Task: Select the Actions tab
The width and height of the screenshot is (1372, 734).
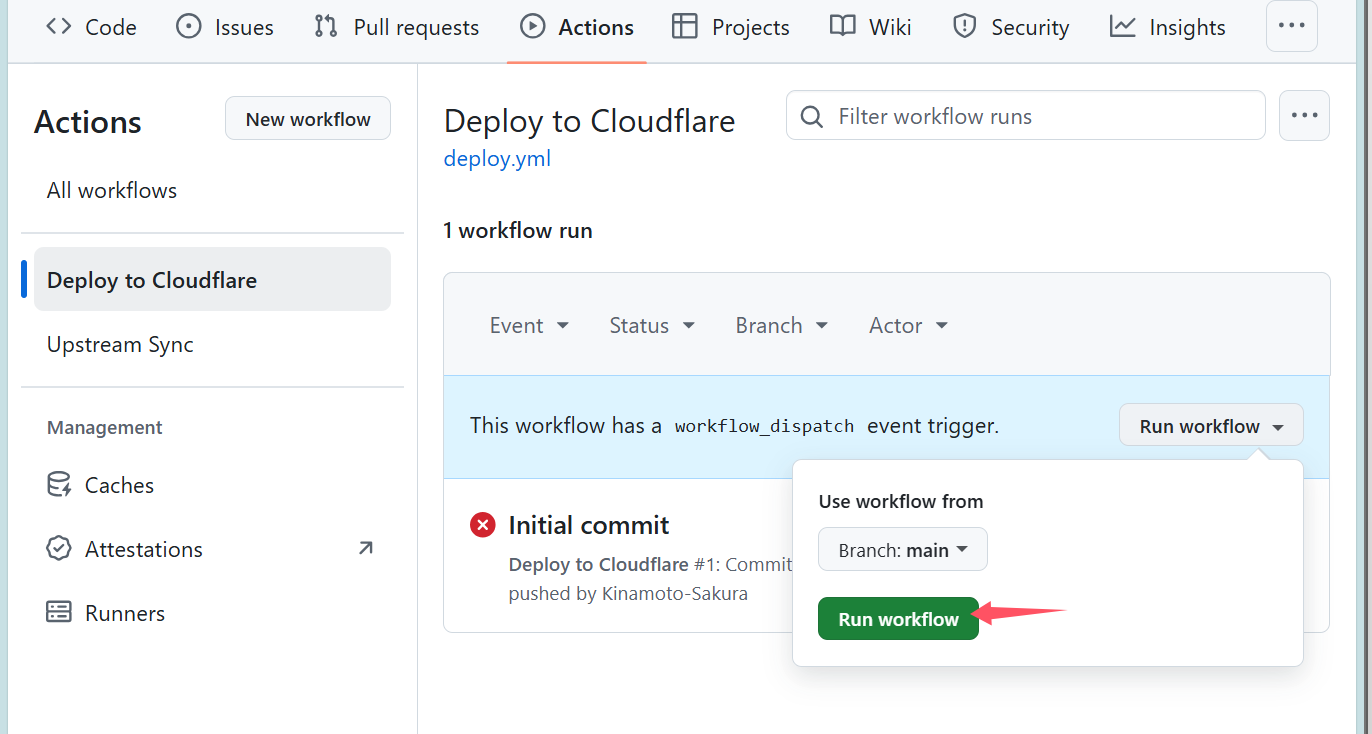Action: click(x=577, y=27)
